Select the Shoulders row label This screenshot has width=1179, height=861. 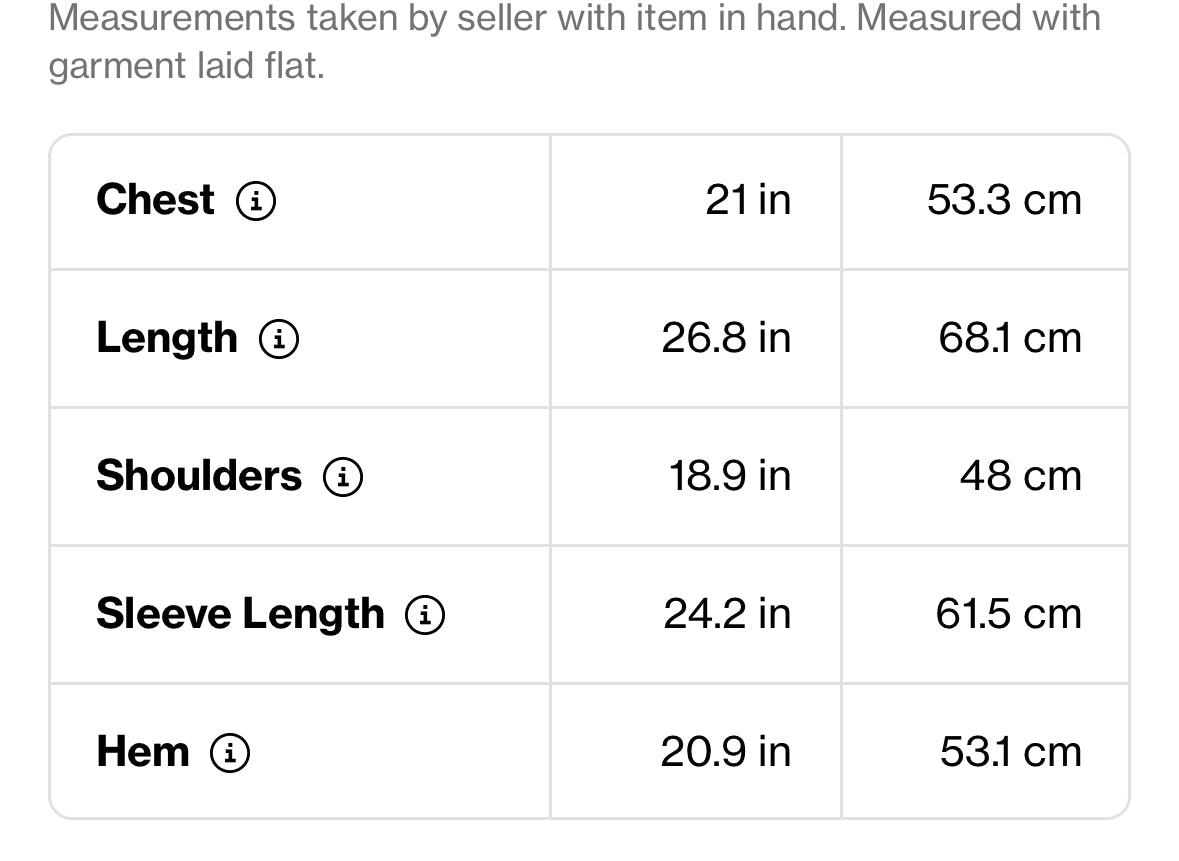199,476
